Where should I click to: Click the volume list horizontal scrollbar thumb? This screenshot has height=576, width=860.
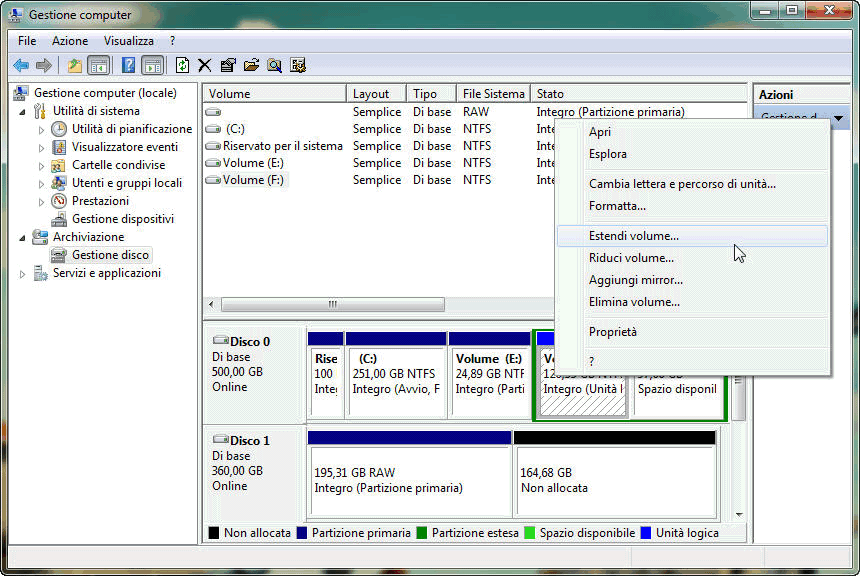point(332,304)
